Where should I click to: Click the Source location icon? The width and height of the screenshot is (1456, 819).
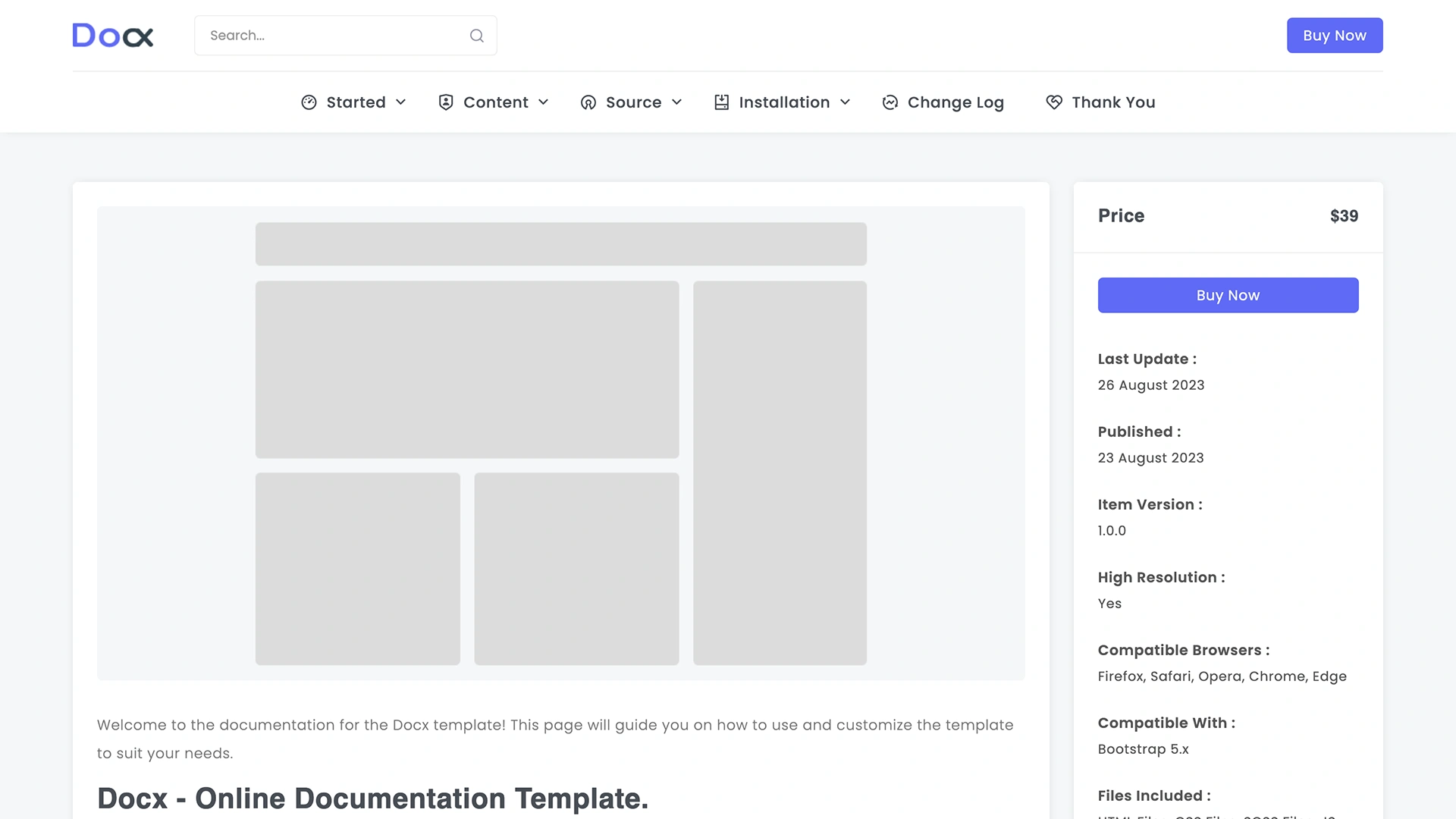(588, 102)
